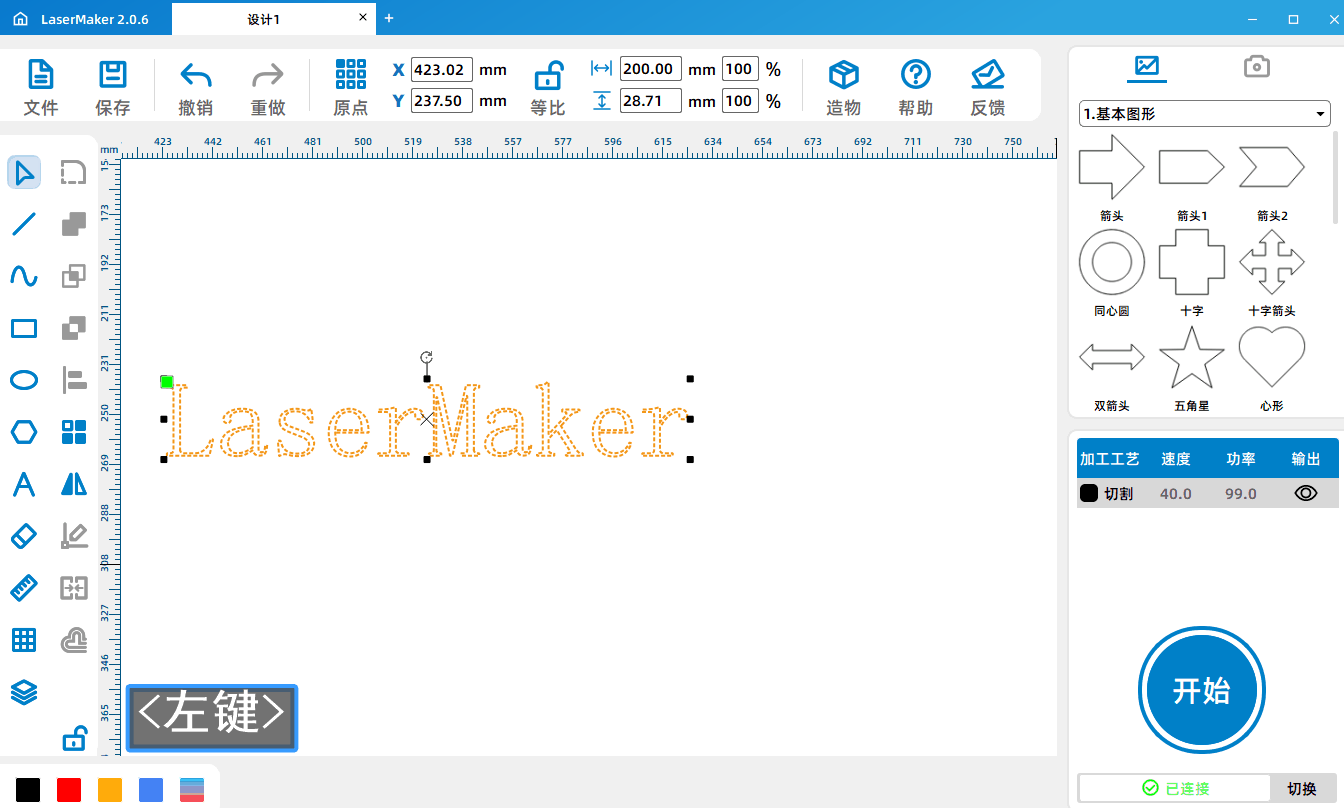Click the 切换 switch button

point(1302,788)
